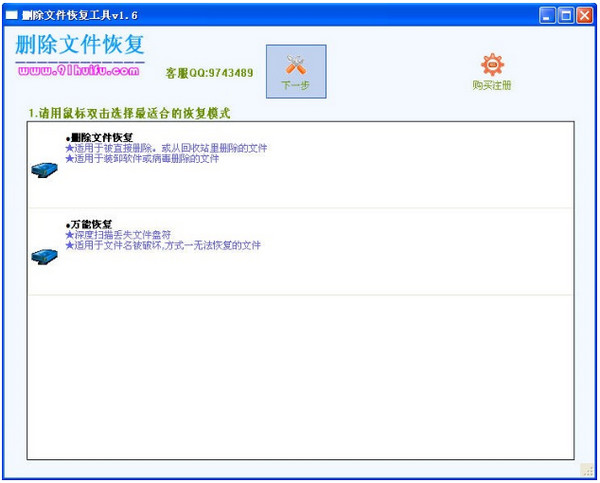Image resolution: width=600 pixels, height=483 pixels.
Task: Click the orange gear 购买注册 icon
Action: pos(492,65)
